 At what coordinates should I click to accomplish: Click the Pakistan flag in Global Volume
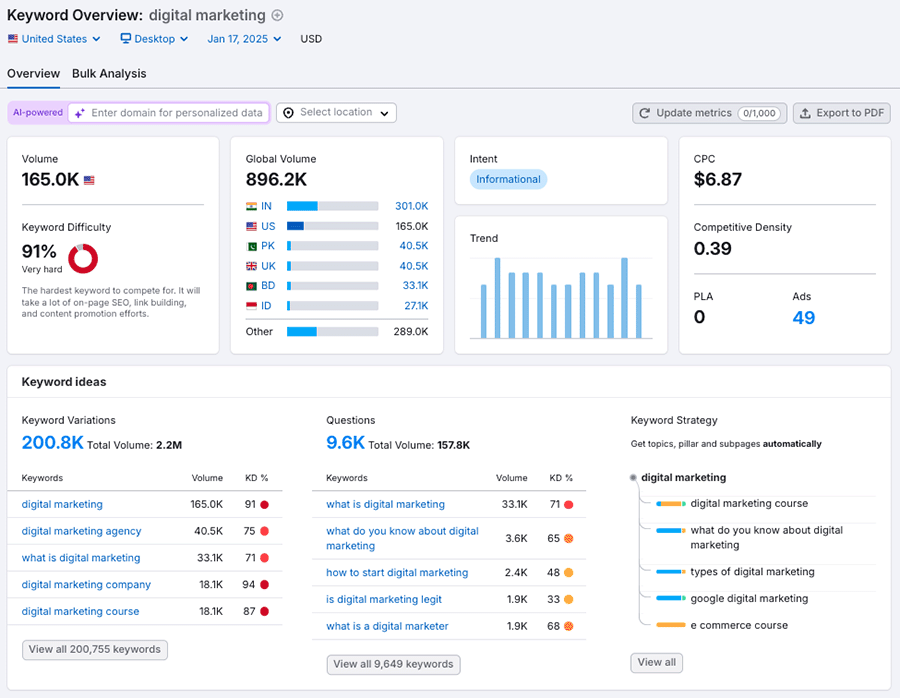click(x=251, y=246)
